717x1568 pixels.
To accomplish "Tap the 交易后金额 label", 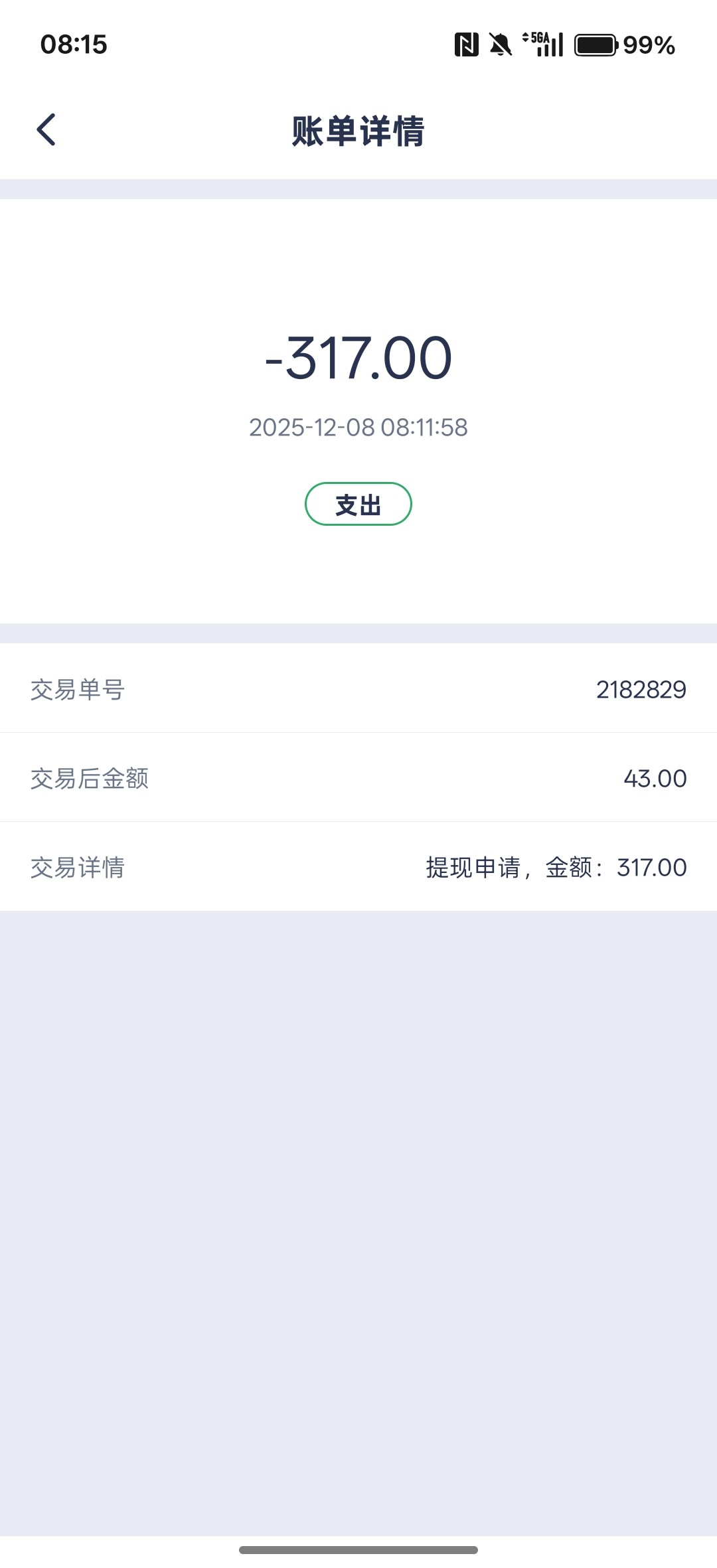I will pos(90,778).
